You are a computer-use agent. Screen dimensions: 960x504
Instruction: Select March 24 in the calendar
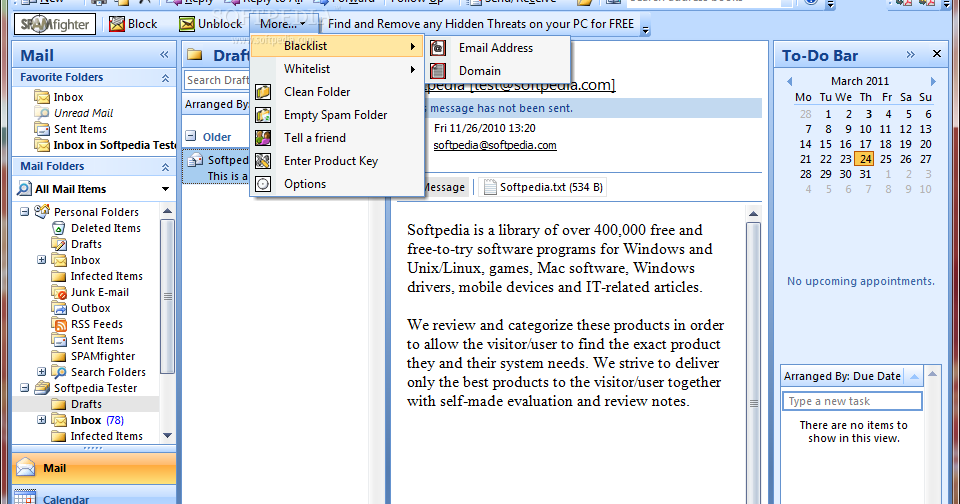(x=864, y=159)
